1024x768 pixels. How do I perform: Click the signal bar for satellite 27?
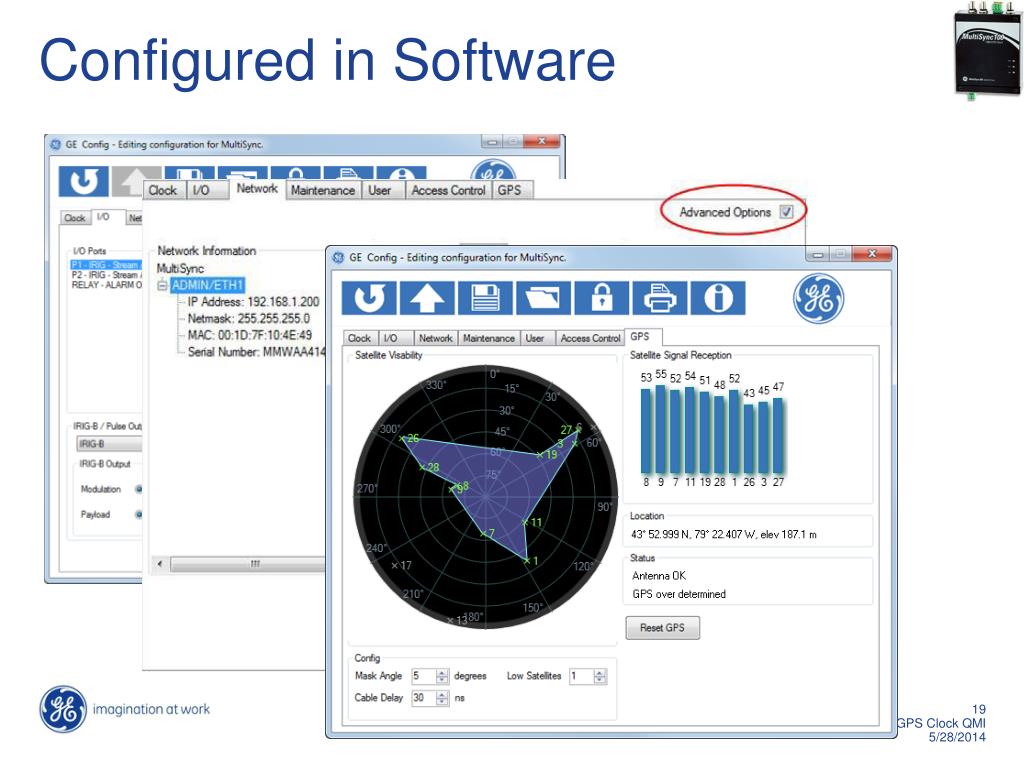point(778,435)
